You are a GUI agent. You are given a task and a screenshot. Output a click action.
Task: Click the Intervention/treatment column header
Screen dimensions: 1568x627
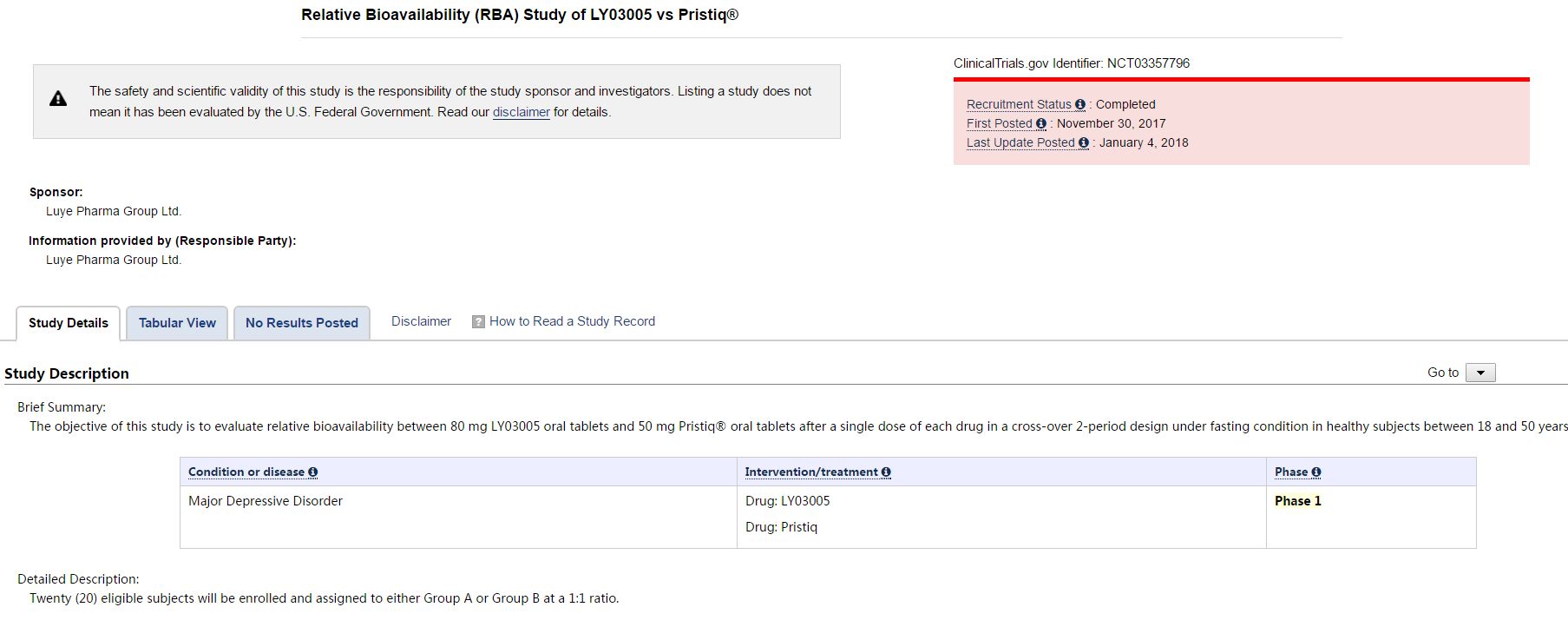pos(811,472)
